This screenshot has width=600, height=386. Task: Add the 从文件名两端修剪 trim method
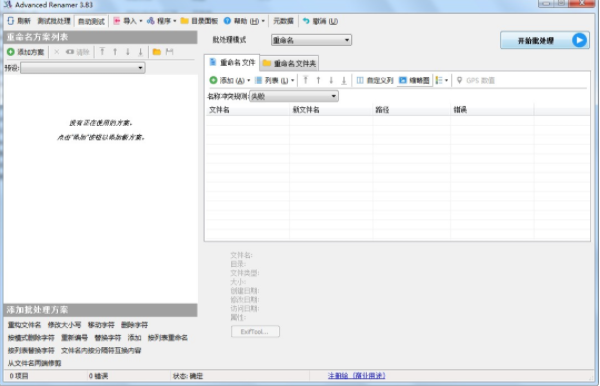pos(34,363)
